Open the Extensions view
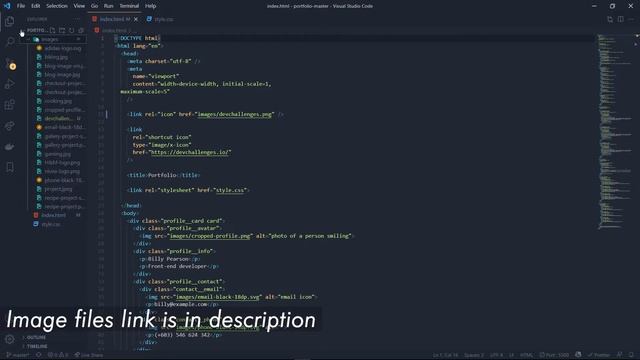The width and height of the screenshot is (640, 360). 10,105
